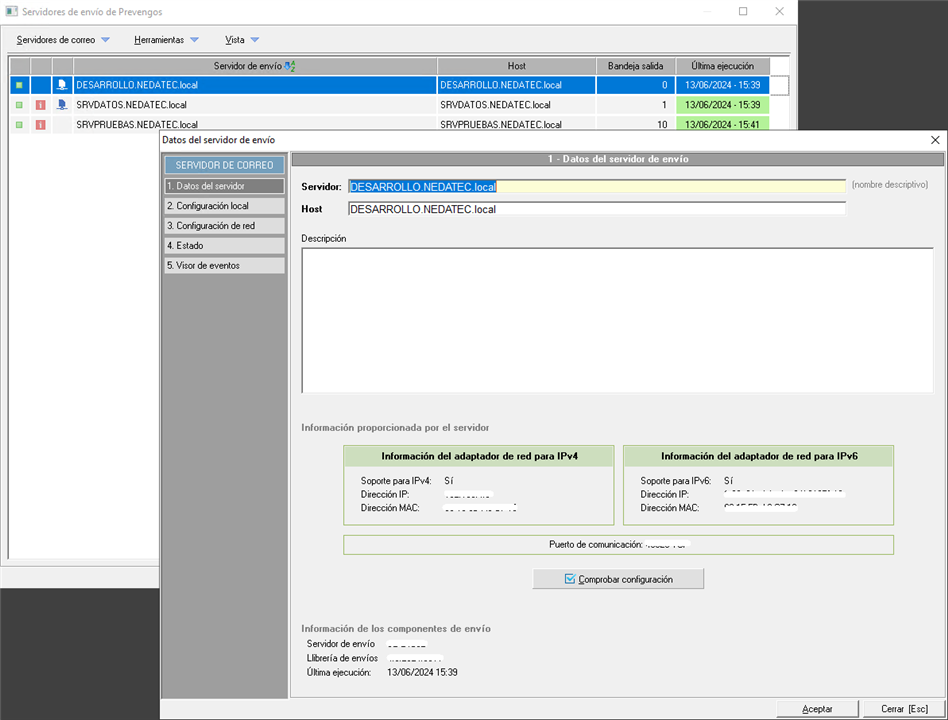
Task: Click the blue server icon of DESARROLLO row
Action: point(62,85)
